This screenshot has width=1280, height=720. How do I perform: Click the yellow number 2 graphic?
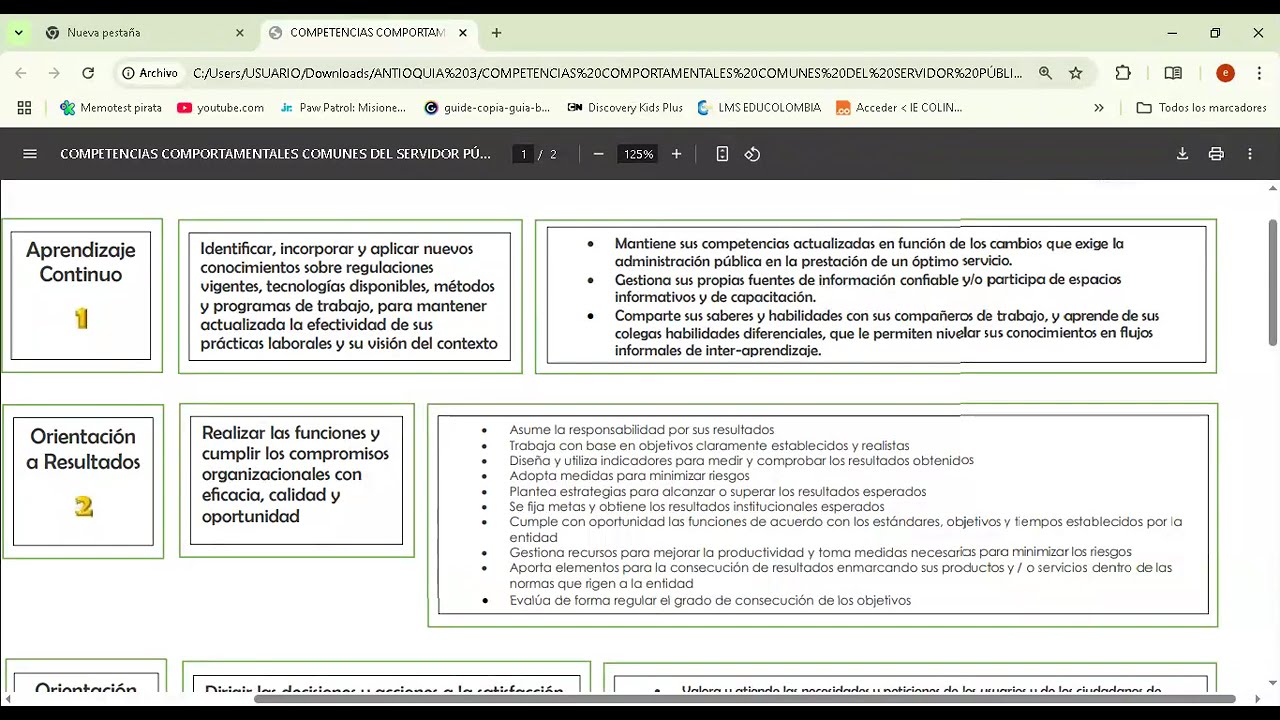(83, 507)
